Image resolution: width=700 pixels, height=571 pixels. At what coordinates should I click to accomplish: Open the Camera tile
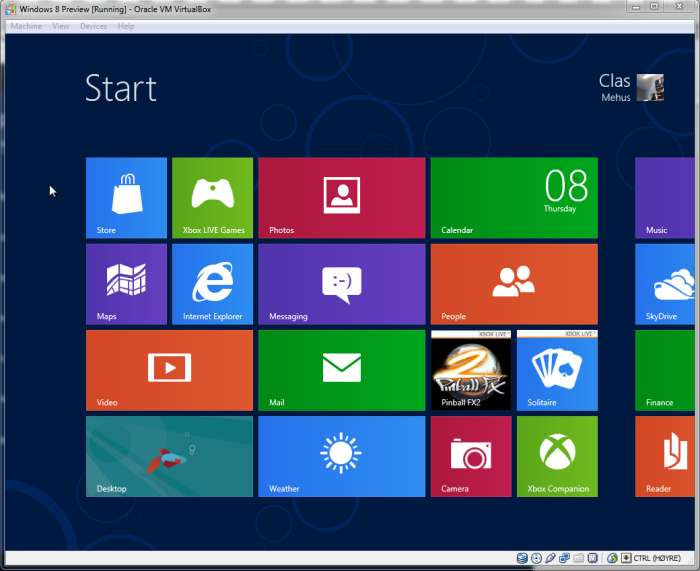pyautogui.click(x=471, y=456)
